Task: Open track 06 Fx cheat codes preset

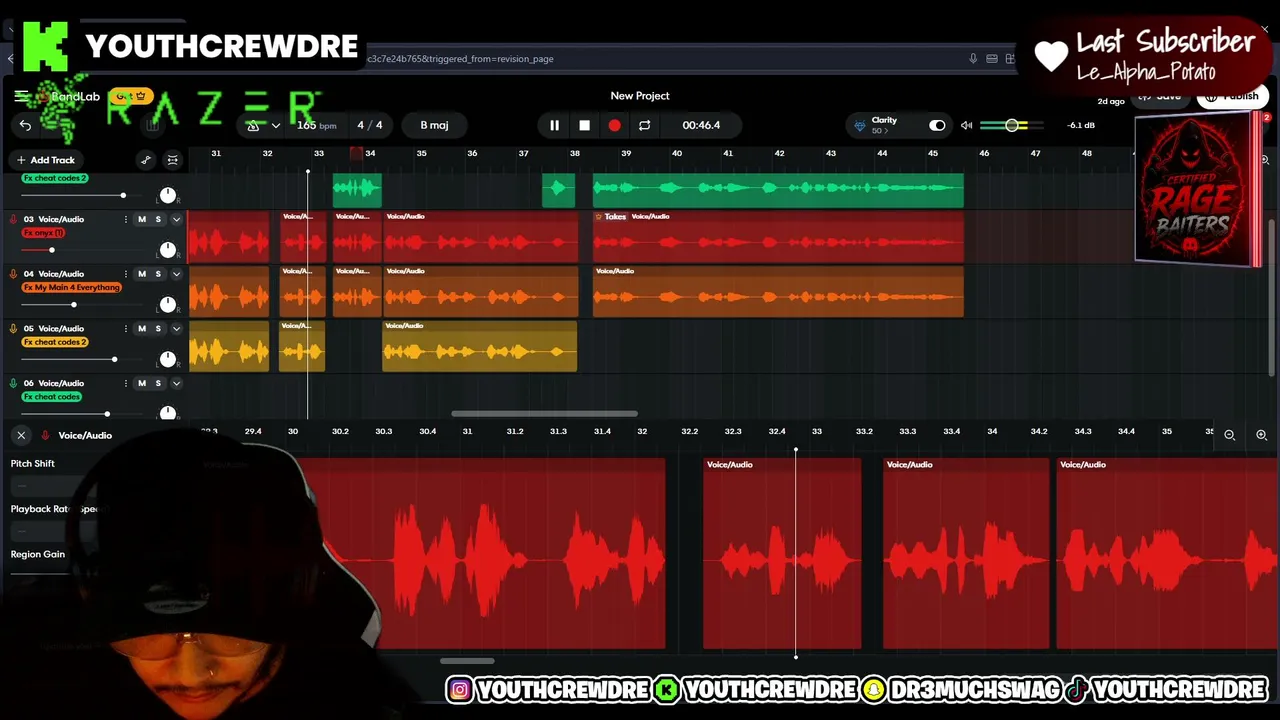Action: [x=51, y=398]
